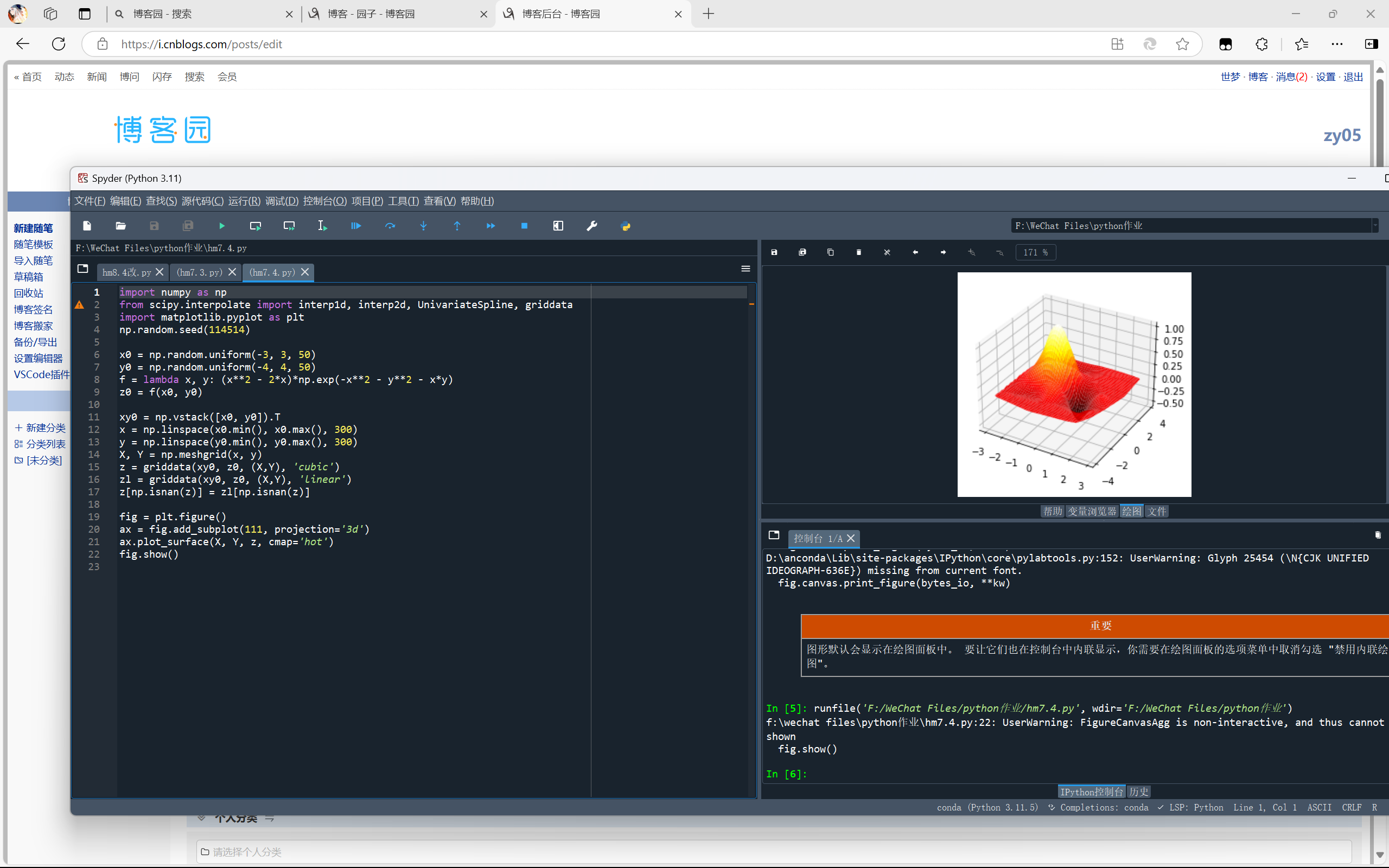
Task: Run the current file with green play button
Action: pyautogui.click(x=221, y=226)
